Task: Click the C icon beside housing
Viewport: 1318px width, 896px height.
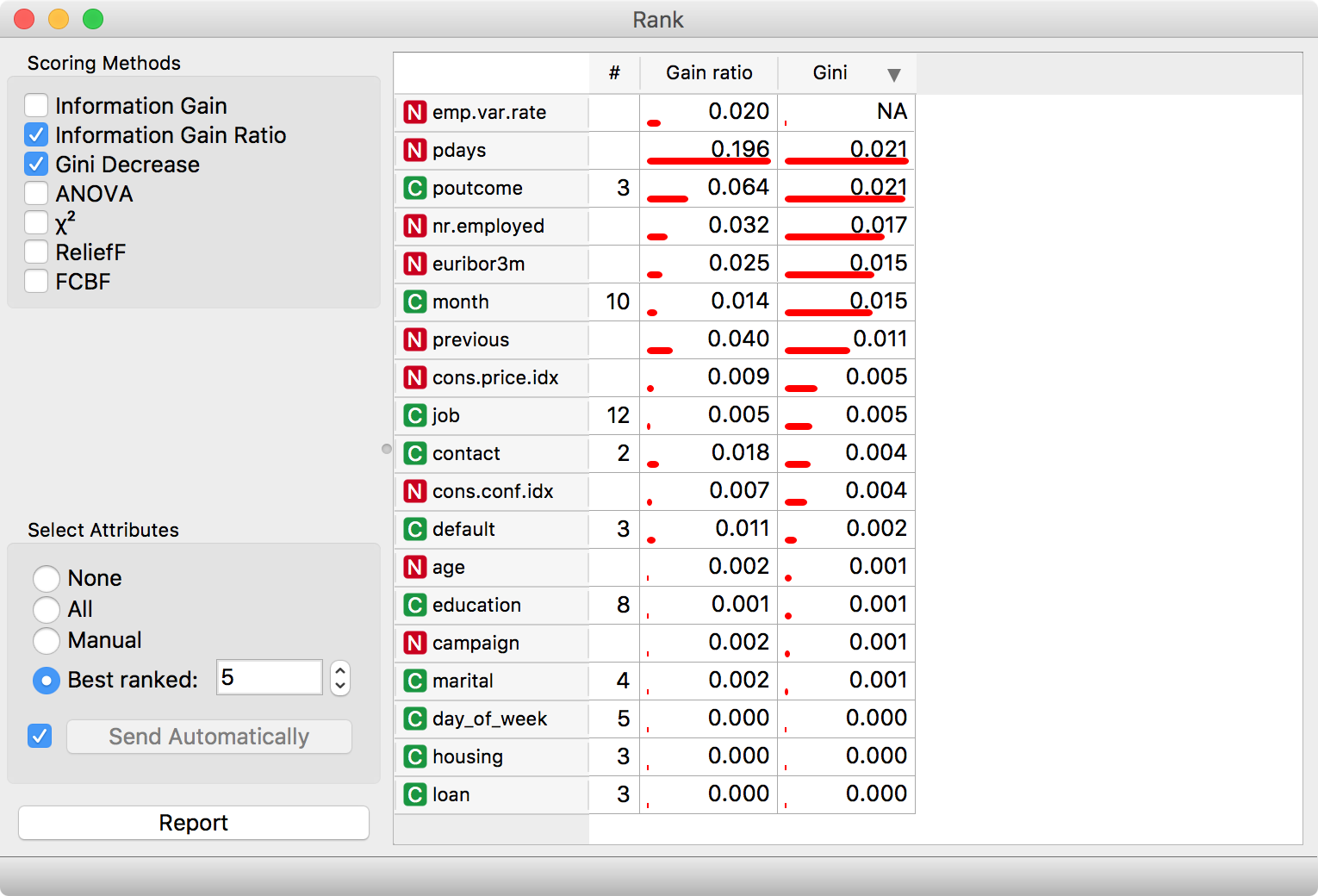Action: (414, 756)
